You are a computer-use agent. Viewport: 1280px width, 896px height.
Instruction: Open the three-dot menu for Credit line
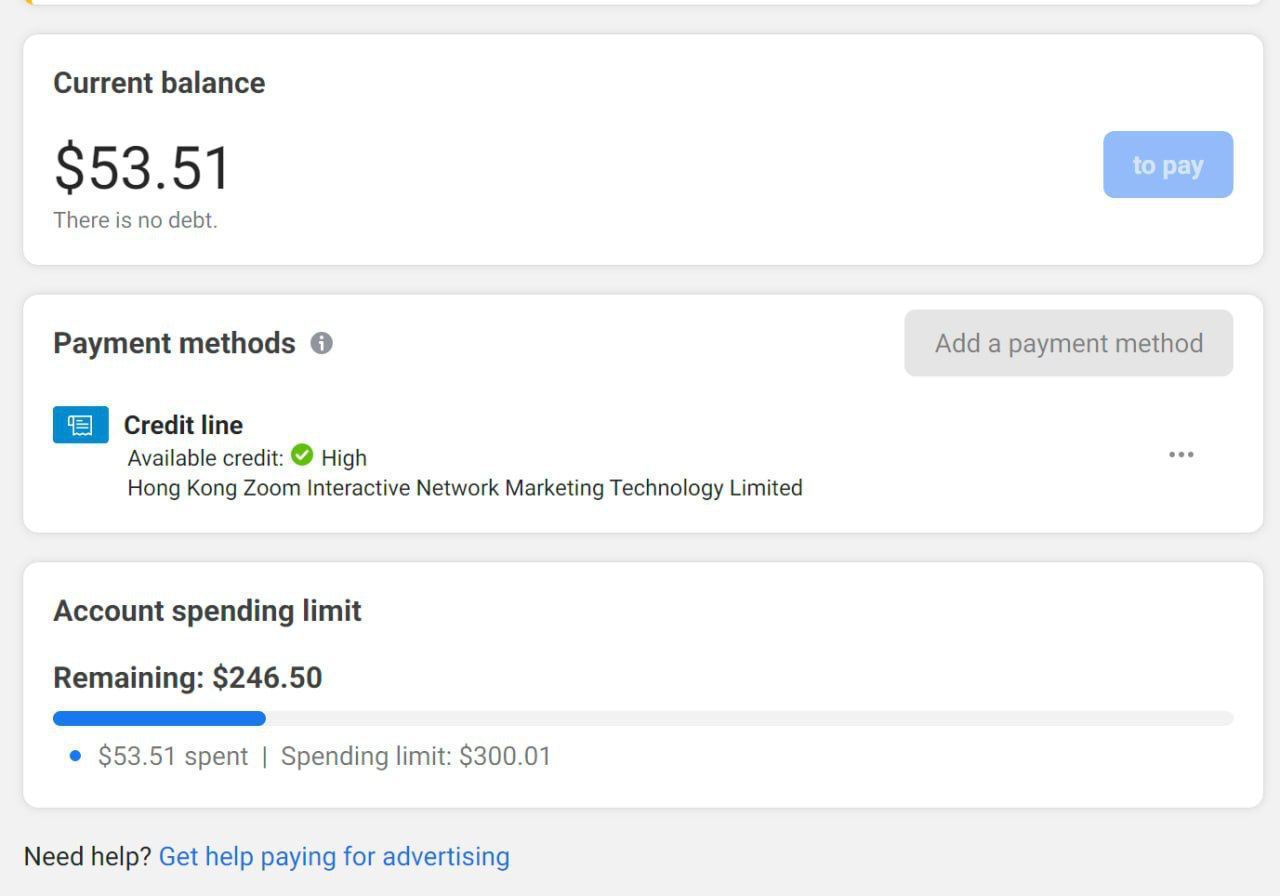tap(1181, 455)
